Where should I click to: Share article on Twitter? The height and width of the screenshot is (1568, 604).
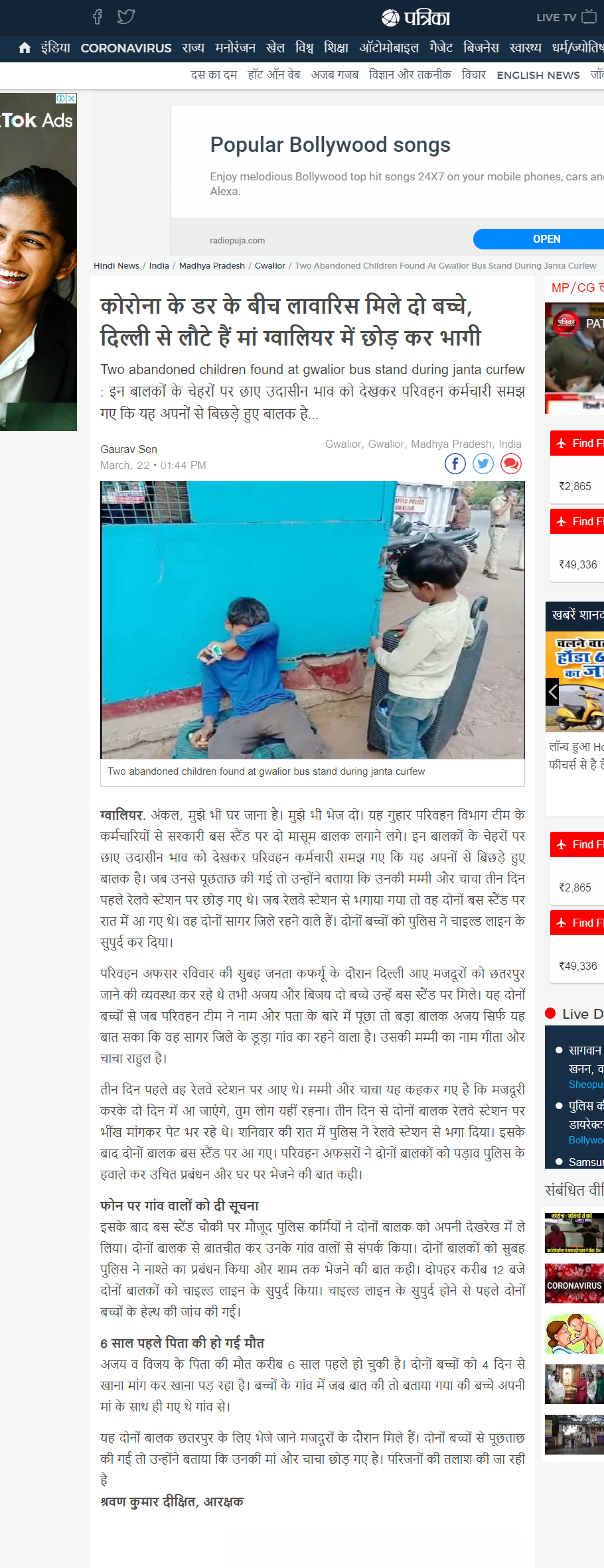pyautogui.click(x=483, y=464)
